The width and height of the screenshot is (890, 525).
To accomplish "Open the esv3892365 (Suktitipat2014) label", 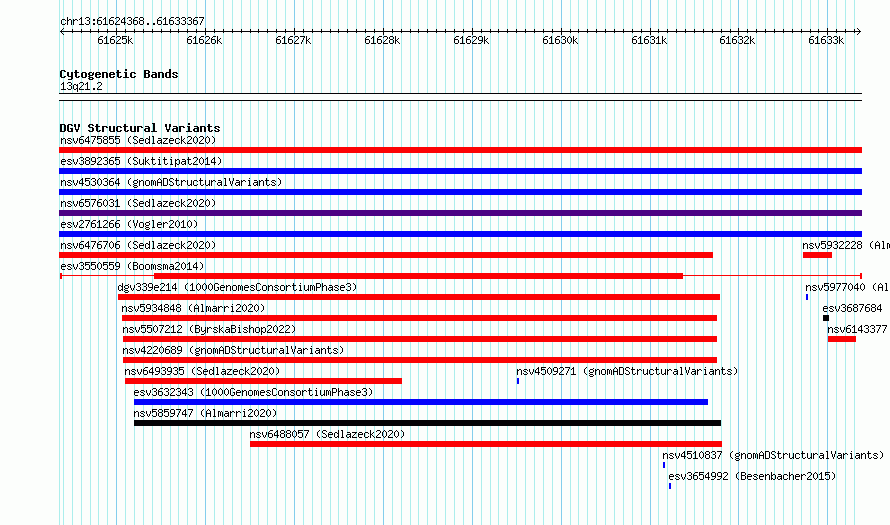I will [141, 161].
